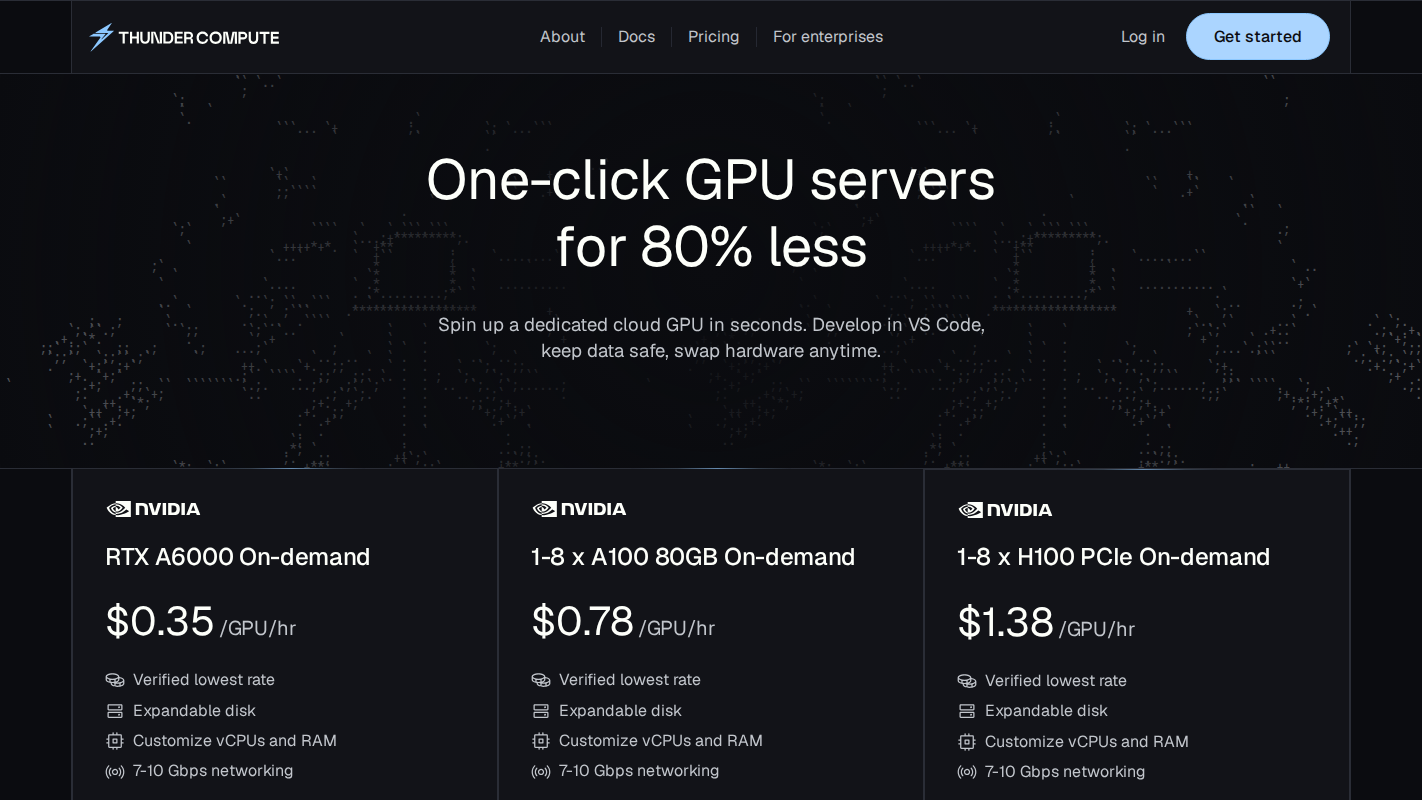Click disk icon beside RTX A6000 Expandable disk

(x=115, y=711)
